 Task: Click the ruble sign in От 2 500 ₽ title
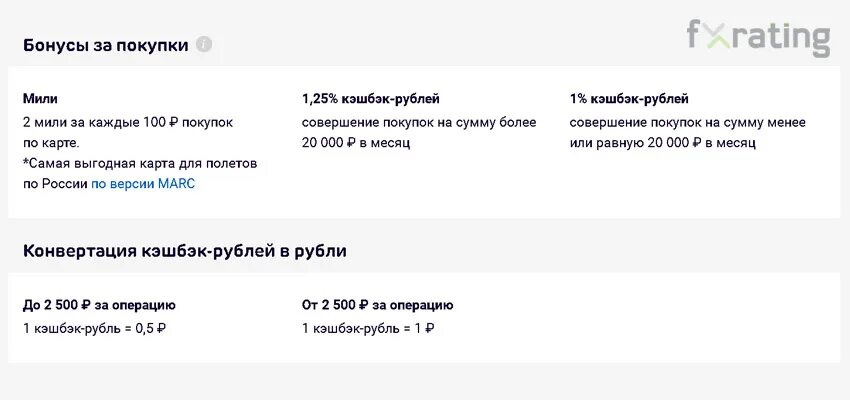363,305
